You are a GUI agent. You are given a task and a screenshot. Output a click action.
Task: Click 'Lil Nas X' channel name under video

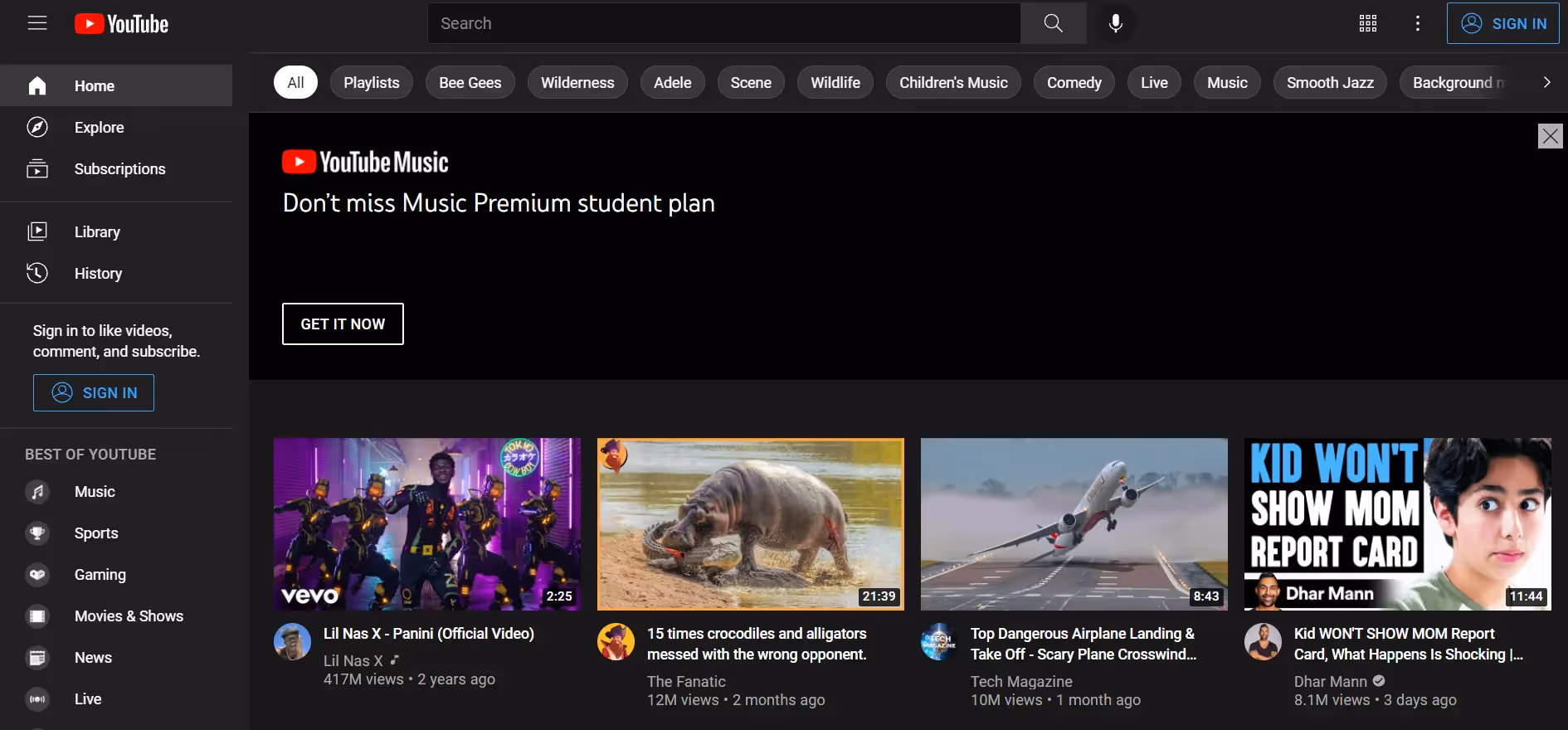(x=353, y=660)
